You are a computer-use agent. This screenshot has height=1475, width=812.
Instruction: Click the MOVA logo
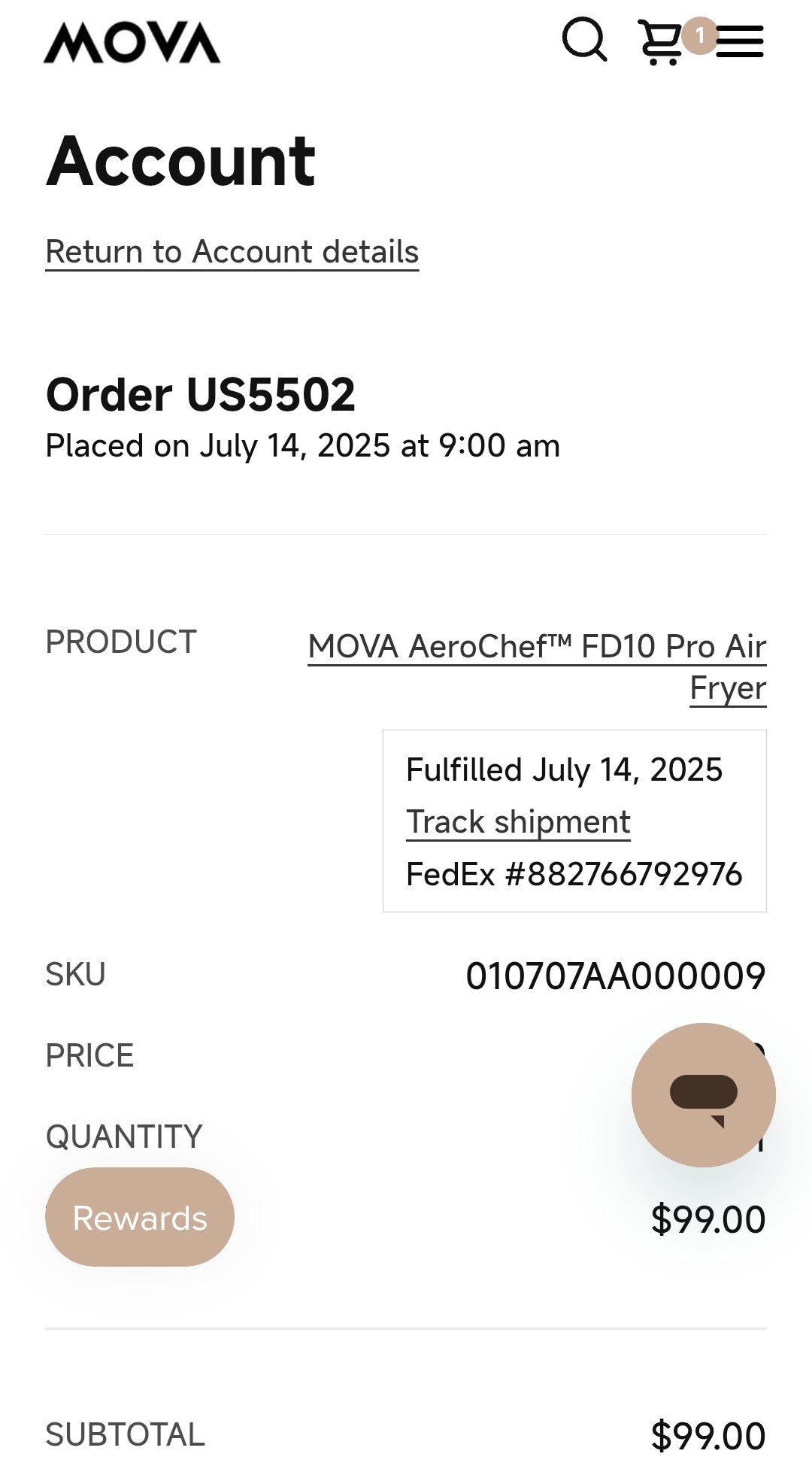pos(132,42)
